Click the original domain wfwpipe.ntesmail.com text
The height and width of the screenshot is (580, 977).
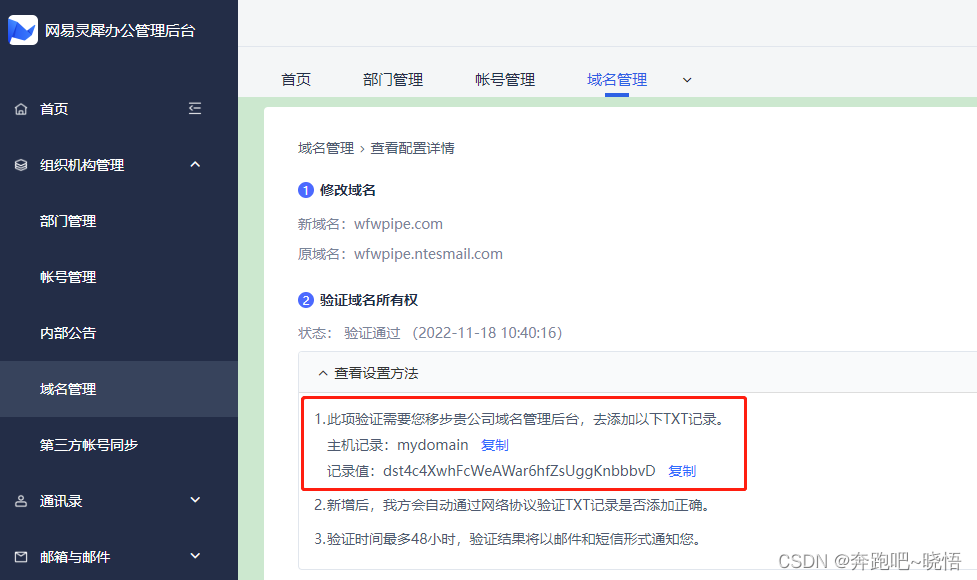pos(428,254)
